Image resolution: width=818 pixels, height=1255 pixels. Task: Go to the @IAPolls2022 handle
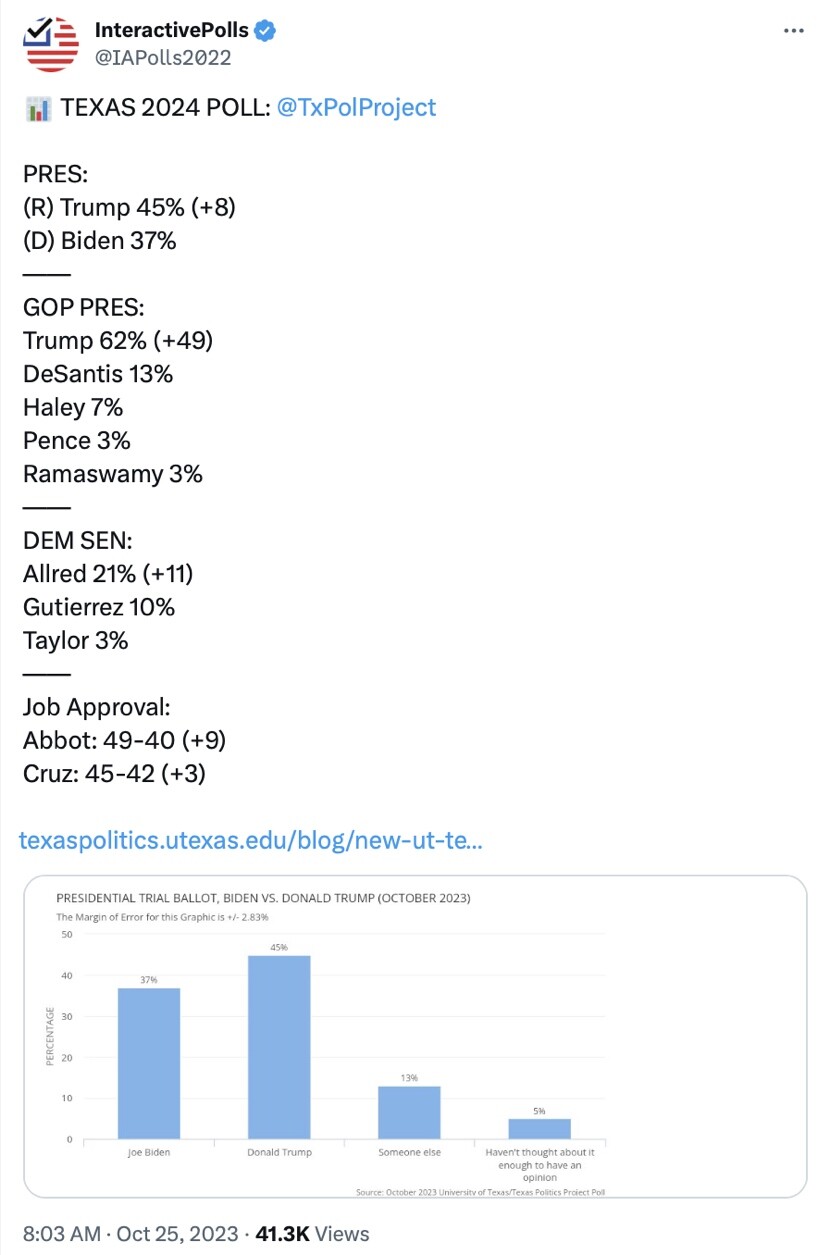[163, 57]
